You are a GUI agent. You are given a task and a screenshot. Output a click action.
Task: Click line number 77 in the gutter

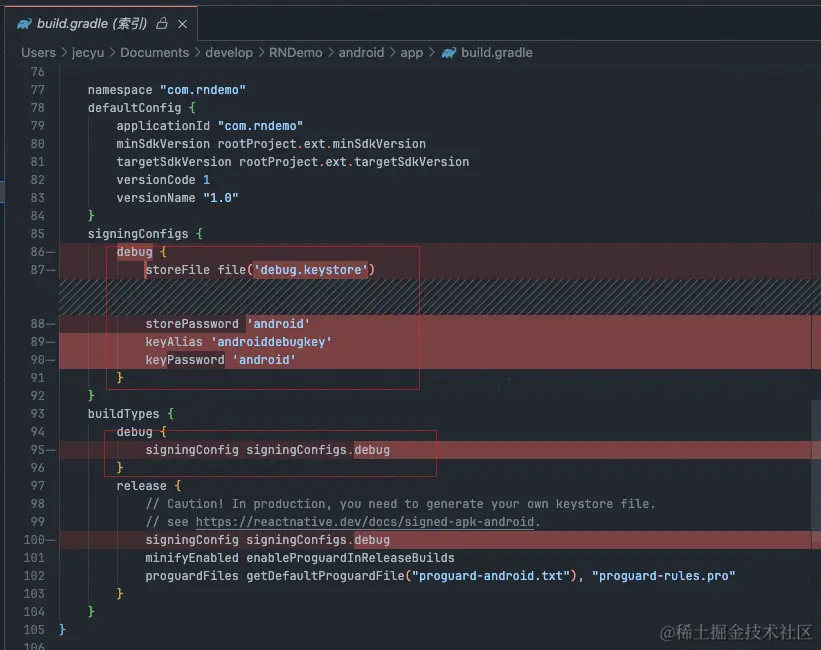click(38, 90)
